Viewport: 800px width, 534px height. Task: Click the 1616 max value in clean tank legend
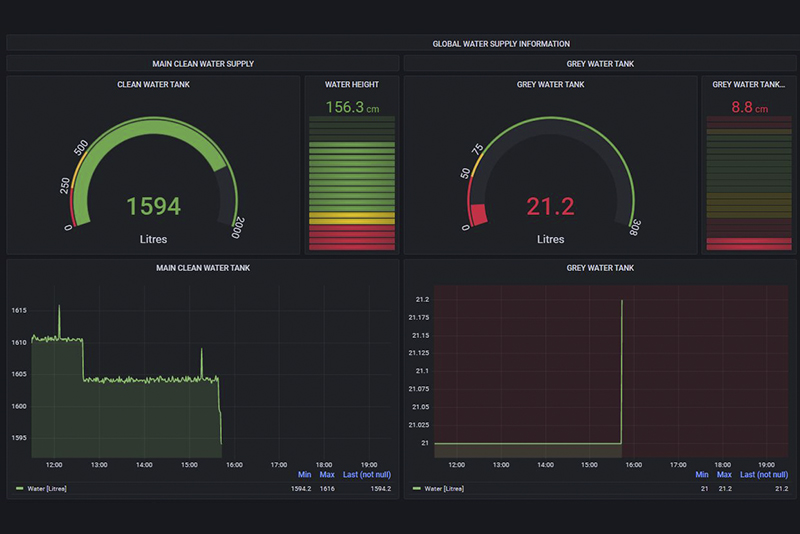click(x=327, y=489)
